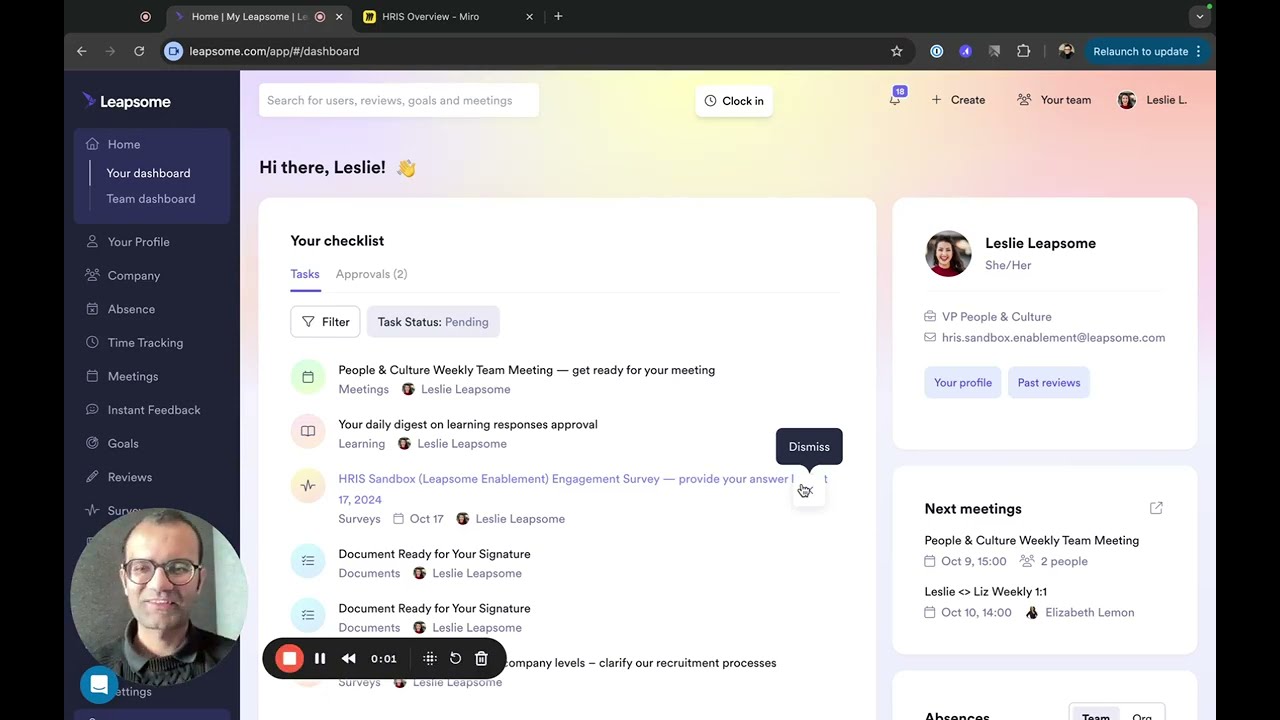Screen dimensions: 1280x720
Task: Open People & Culture Weekly meeting in Next meetings
Action: [1032, 541]
